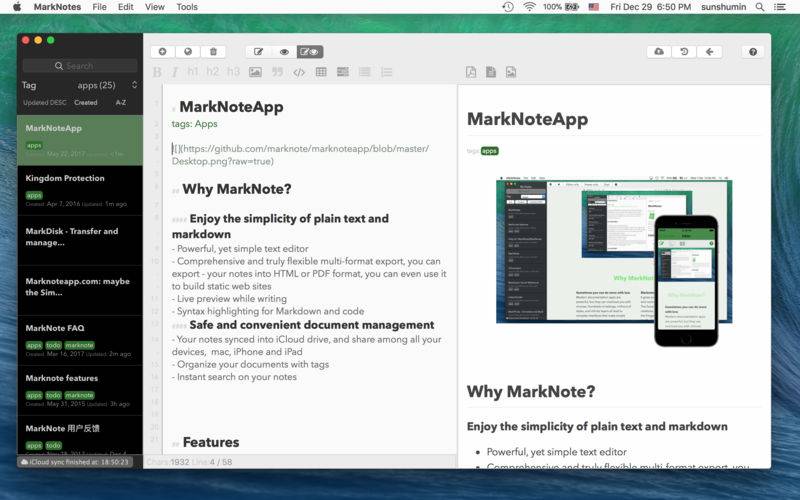
Task: Select the MarkNoteApp note in list
Action: click(x=80, y=140)
